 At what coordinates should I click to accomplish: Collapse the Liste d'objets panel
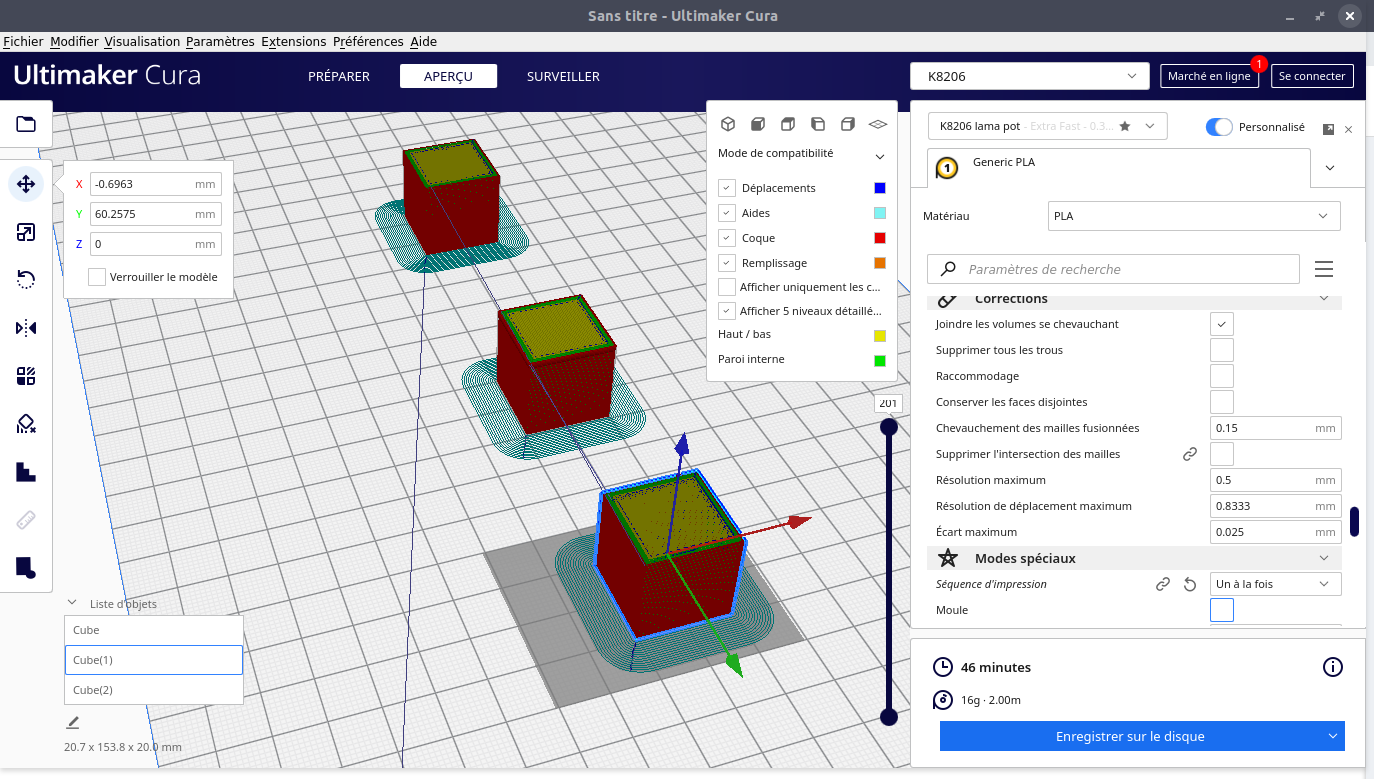[x=72, y=603]
